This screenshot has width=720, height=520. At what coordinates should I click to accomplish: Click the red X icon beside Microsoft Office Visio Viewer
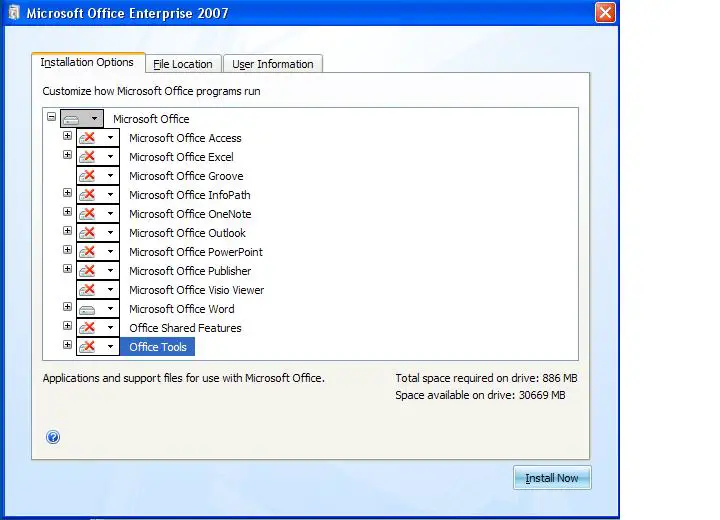[x=87, y=290]
